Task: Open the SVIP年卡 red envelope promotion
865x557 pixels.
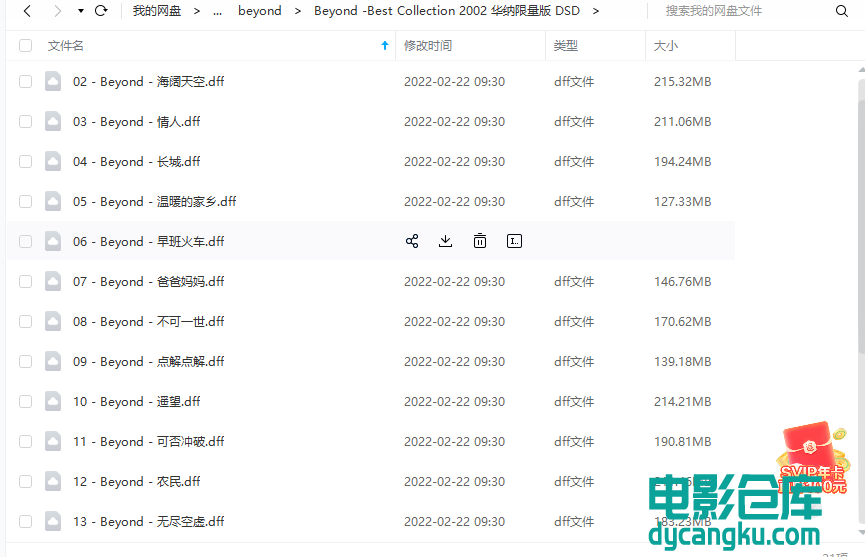Action: click(812, 458)
